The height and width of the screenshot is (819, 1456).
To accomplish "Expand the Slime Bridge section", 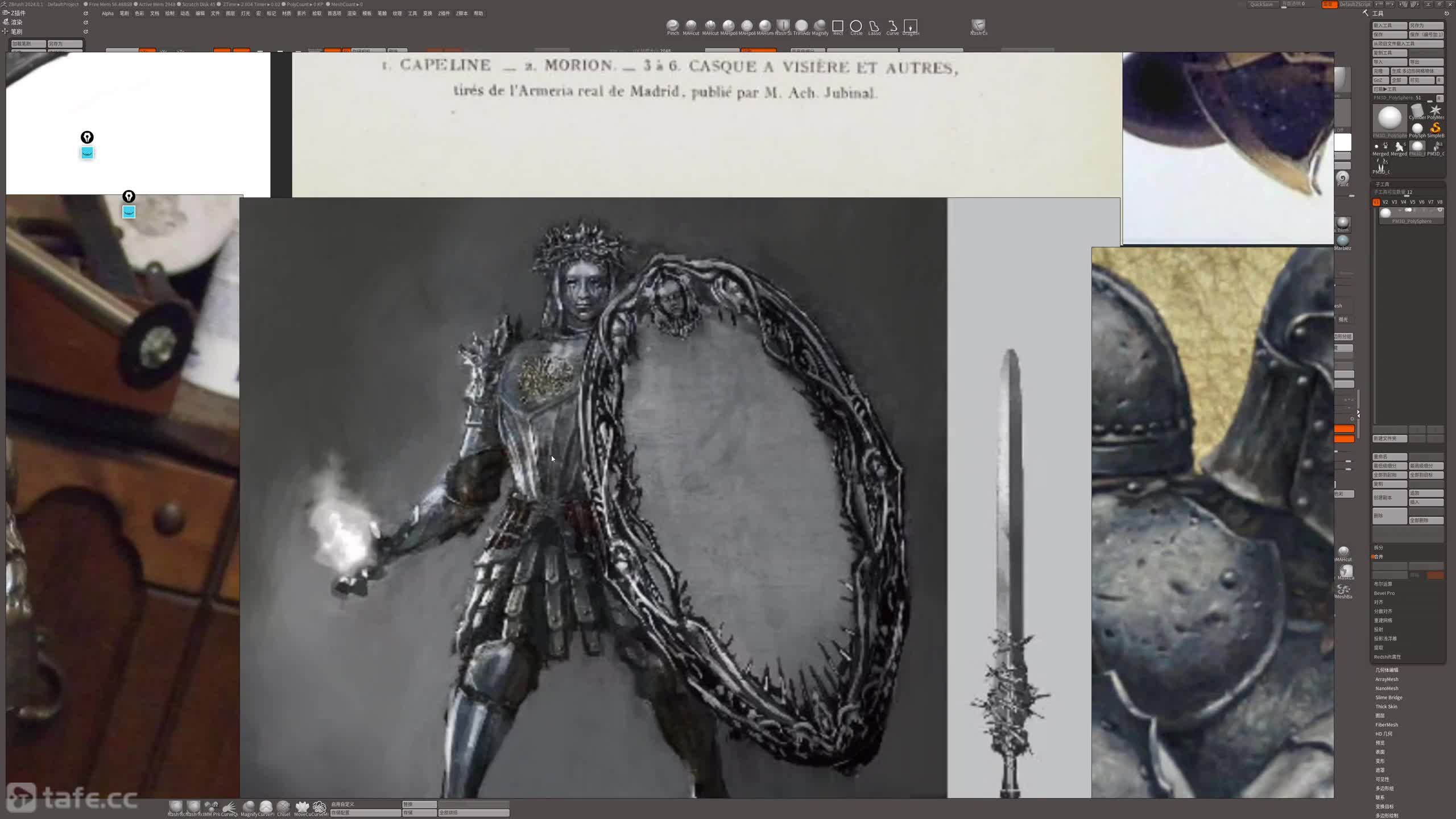I will click(1389, 697).
